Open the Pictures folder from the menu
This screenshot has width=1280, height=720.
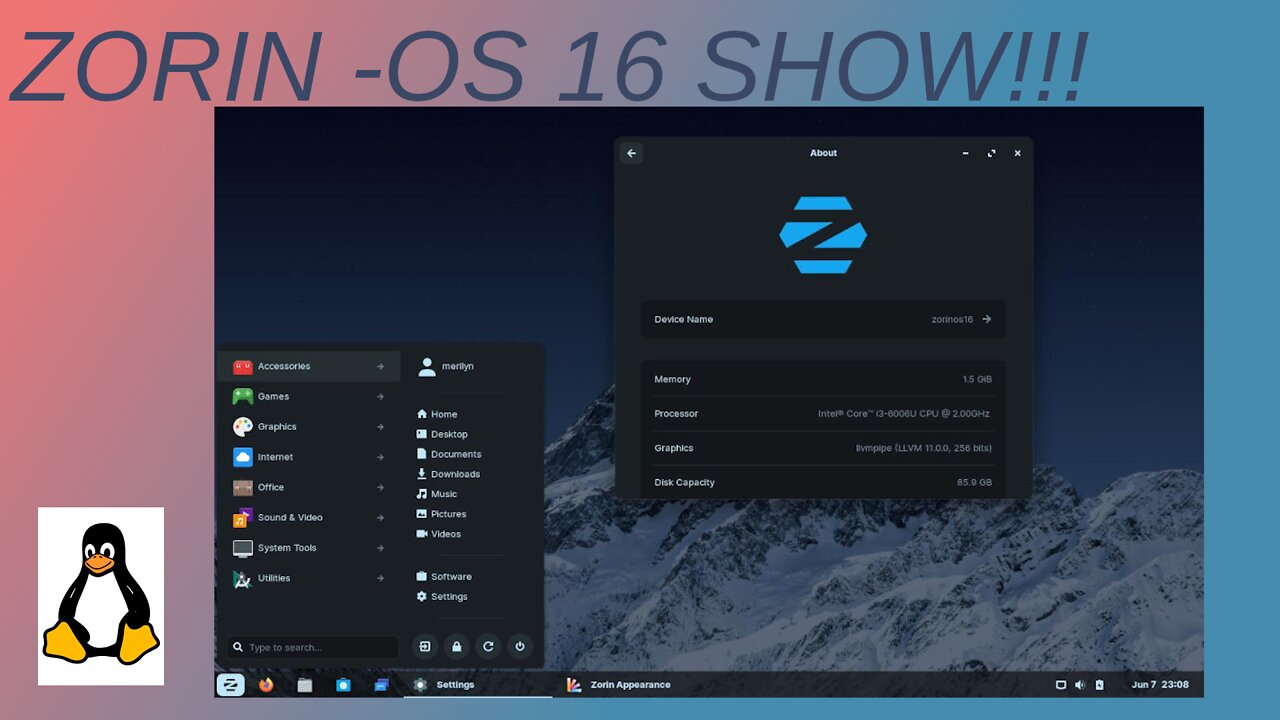tap(441, 514)
